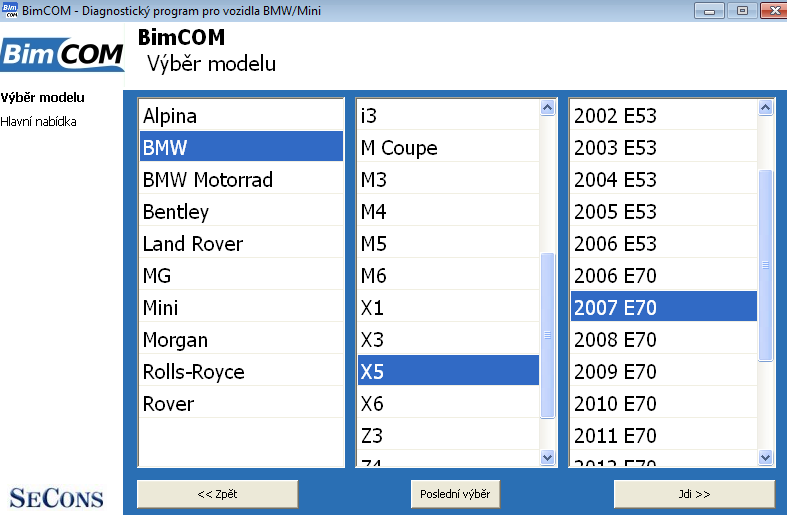This screenshot has width=787, height=515.
Task: Close the BimCOM window
Action: click(x=774, y=11)
